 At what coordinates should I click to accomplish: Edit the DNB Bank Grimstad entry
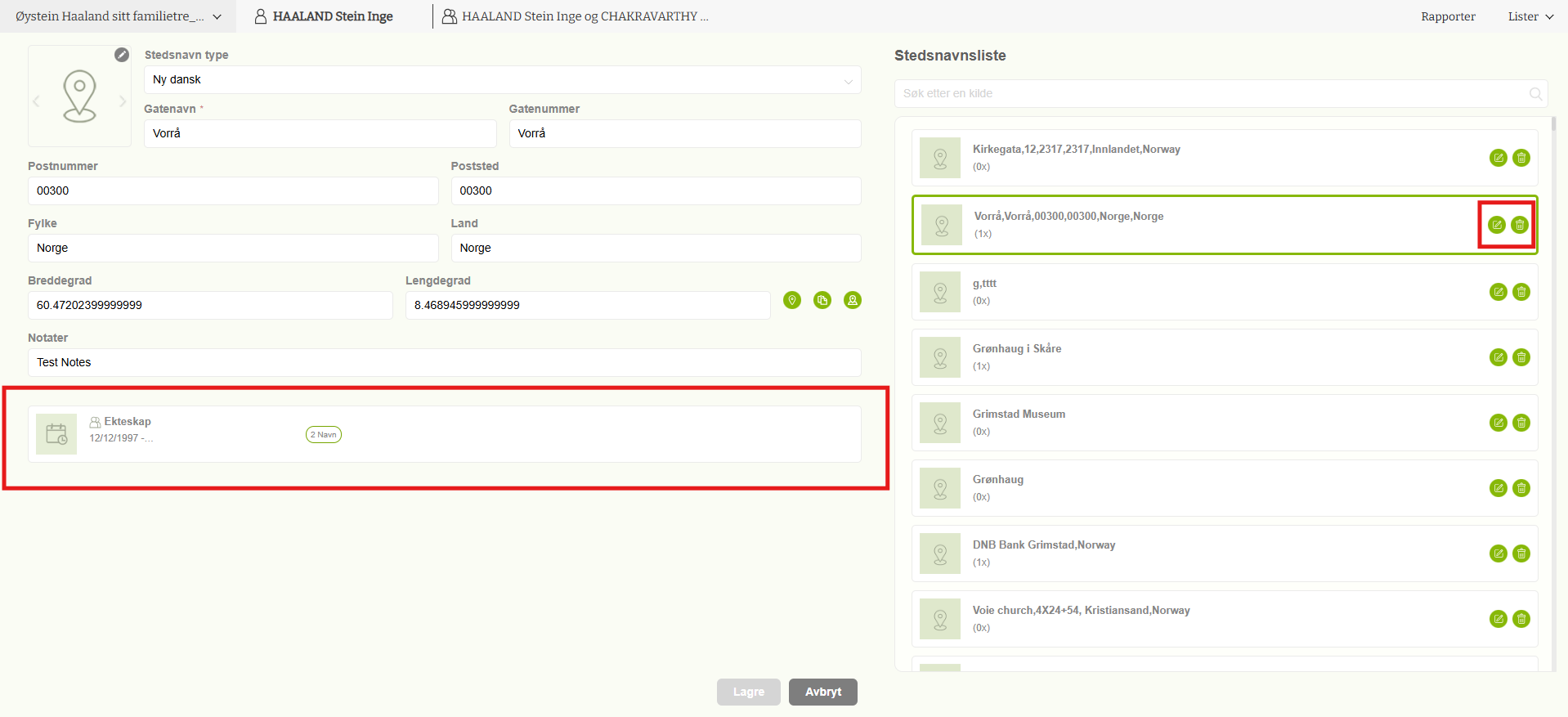[x=1498, y=553]
